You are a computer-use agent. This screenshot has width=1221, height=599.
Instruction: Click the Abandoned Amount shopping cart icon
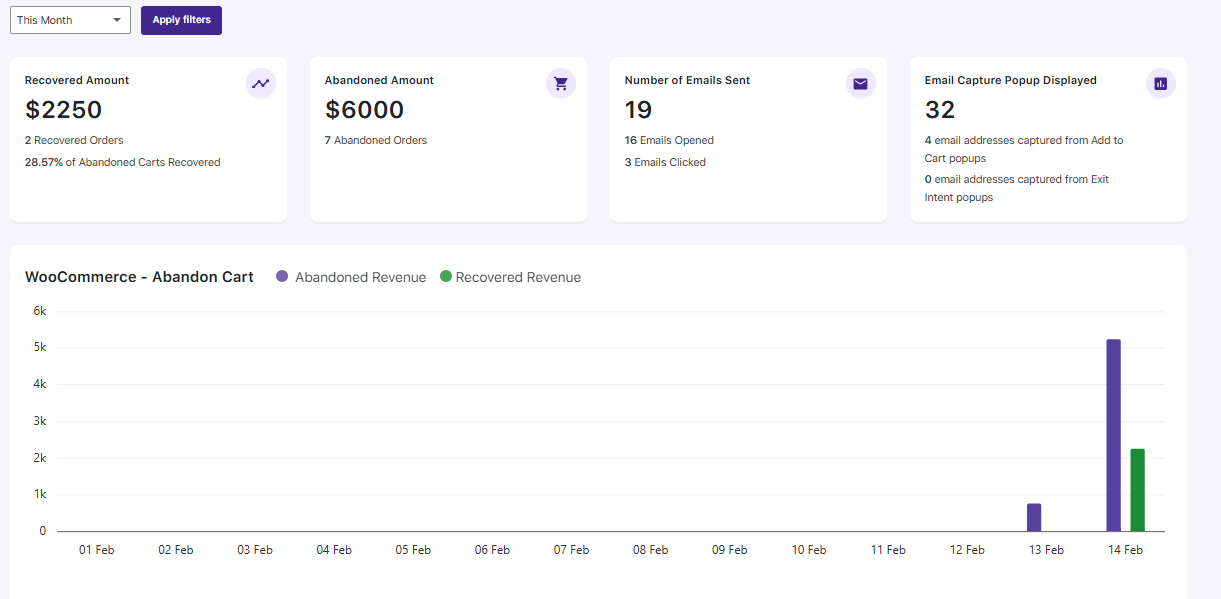coord(561,84)
